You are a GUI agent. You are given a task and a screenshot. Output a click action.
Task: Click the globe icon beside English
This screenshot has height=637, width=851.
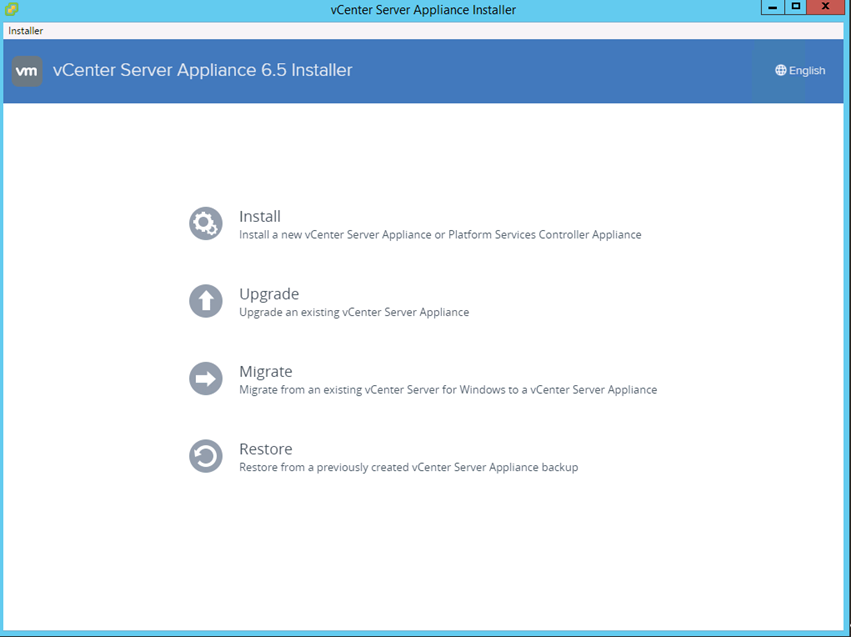[x=781, y=71]
